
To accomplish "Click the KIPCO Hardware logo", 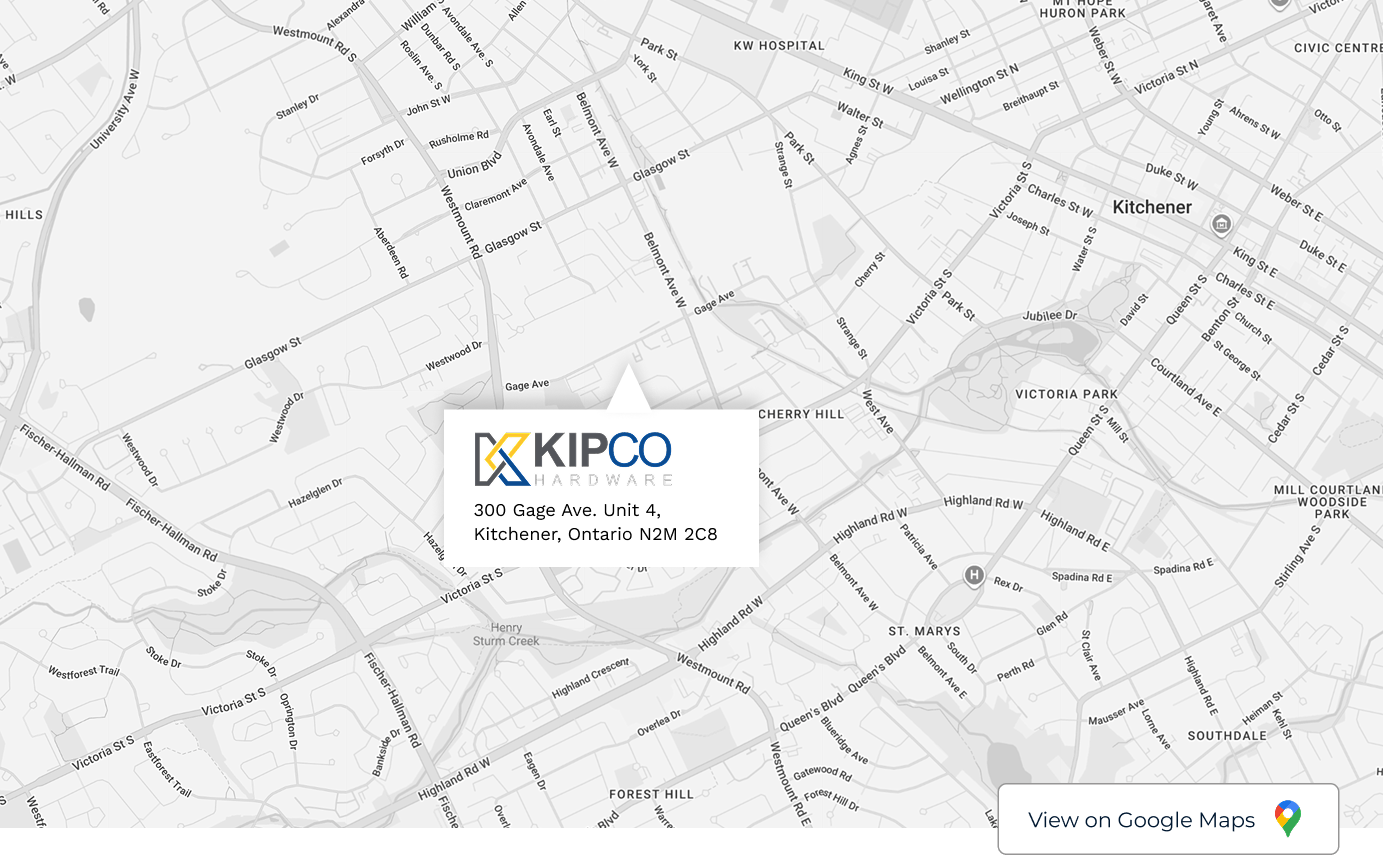I will click(571, 457).
